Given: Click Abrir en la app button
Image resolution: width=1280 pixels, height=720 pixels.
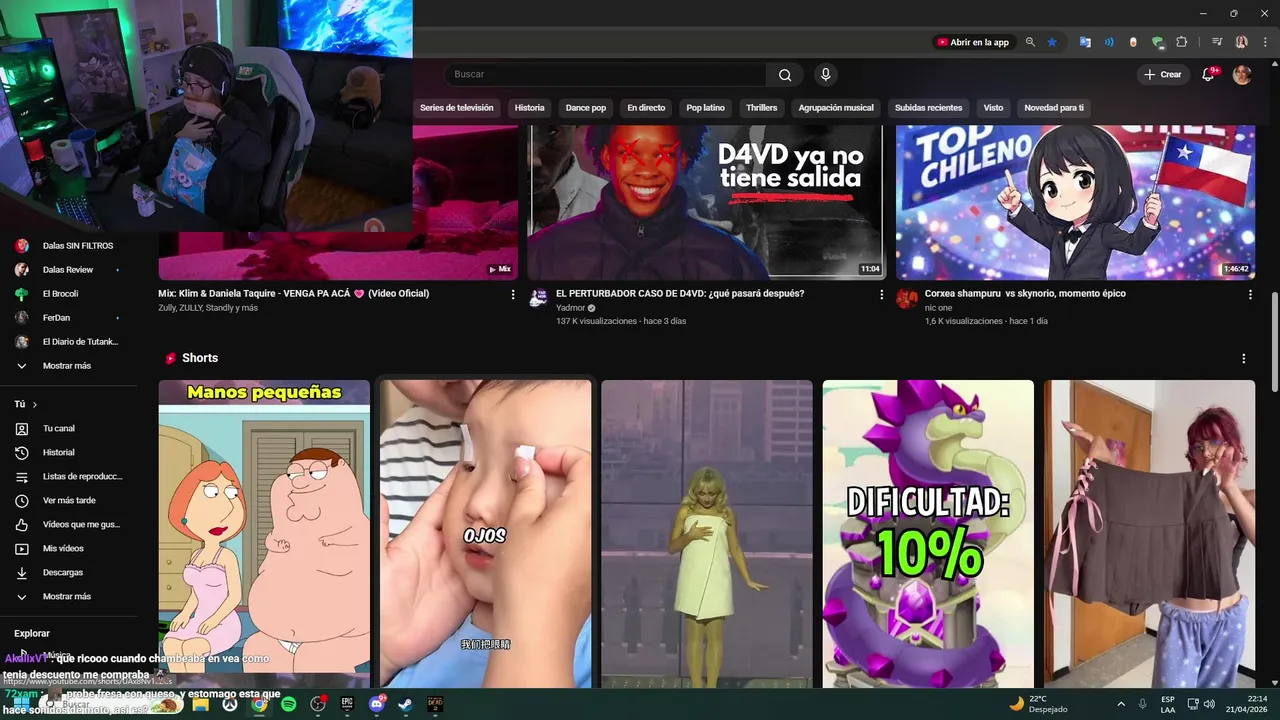Looking at the screenshot, I should 972,42.
